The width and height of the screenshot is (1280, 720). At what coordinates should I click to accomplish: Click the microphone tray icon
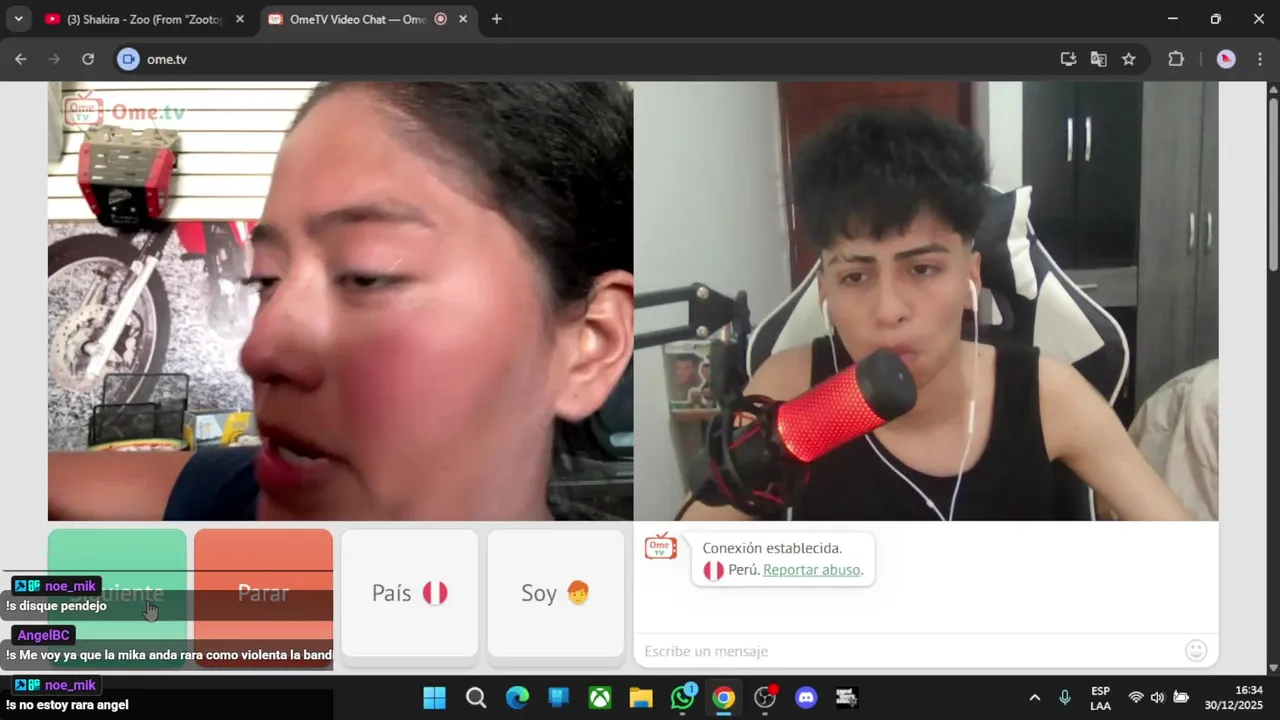1065,697
